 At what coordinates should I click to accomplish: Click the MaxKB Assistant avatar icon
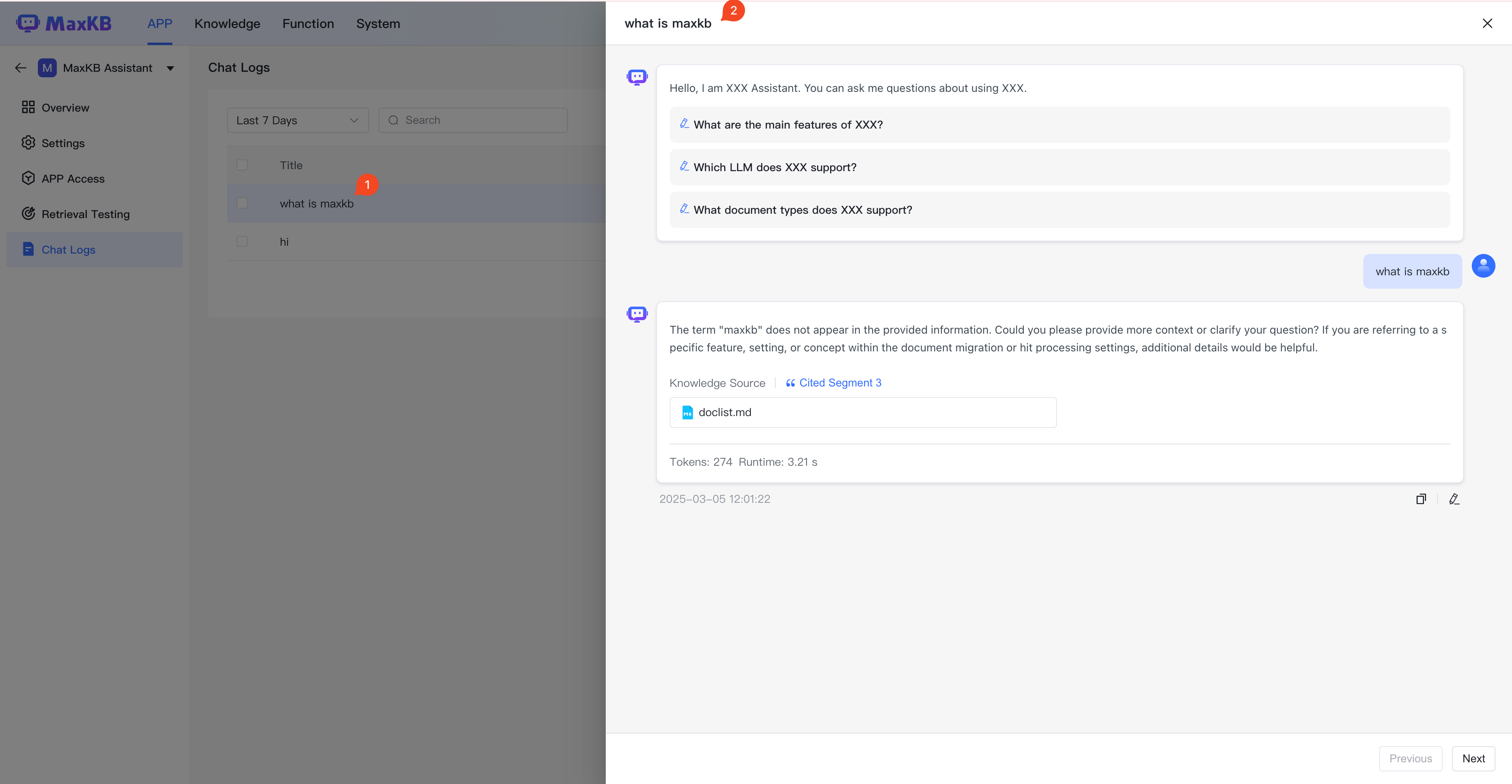pyautogui.click(x=47, y=68)
